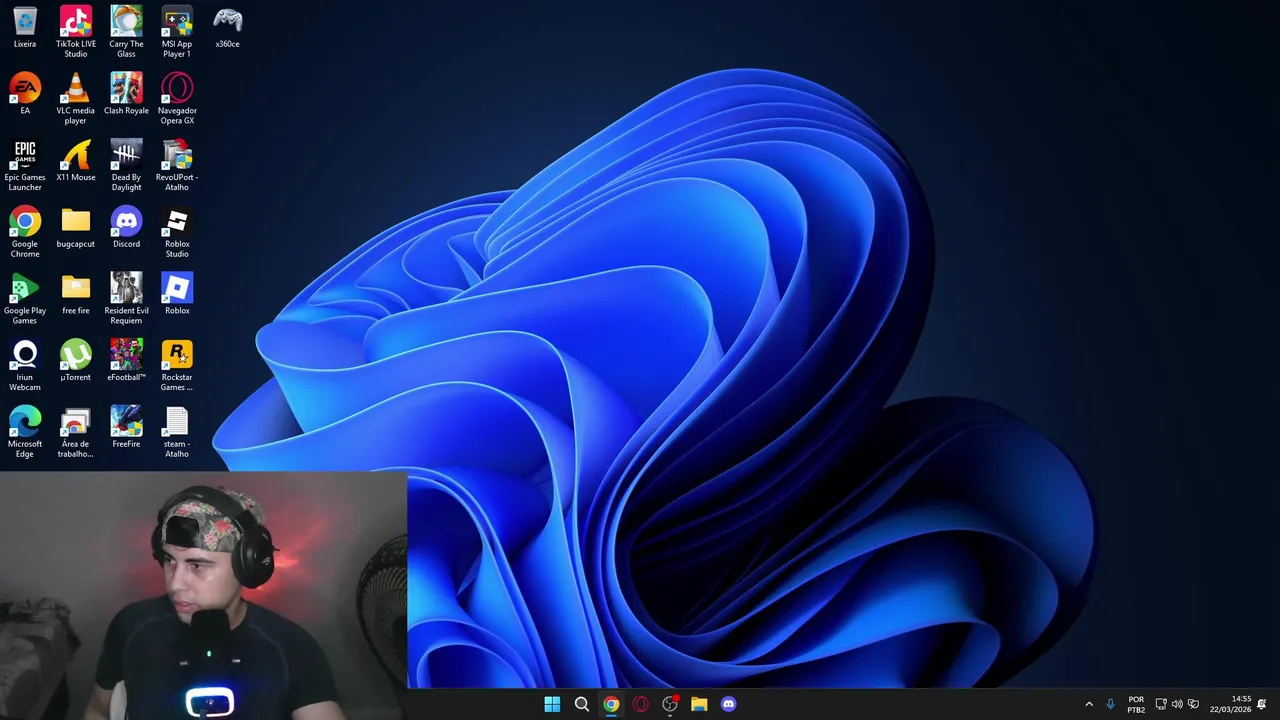Click the Discord desktop shortcut
The width and height of the screenshot is (1280, 720).
[126, 227]
